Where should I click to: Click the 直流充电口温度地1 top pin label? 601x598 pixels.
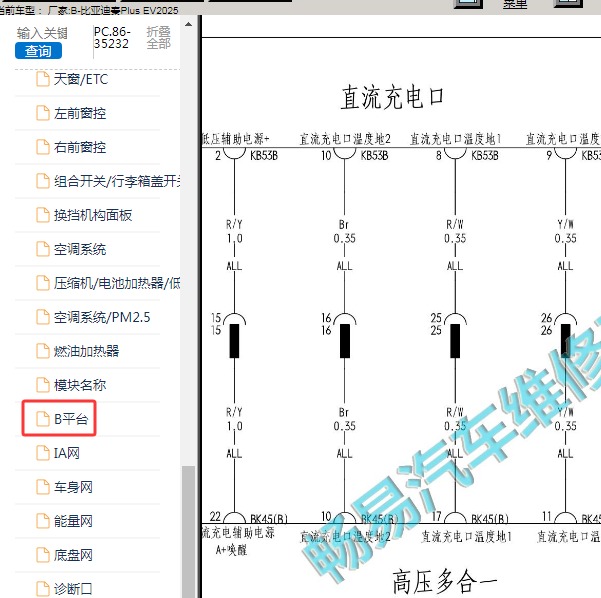click(455, 139)
